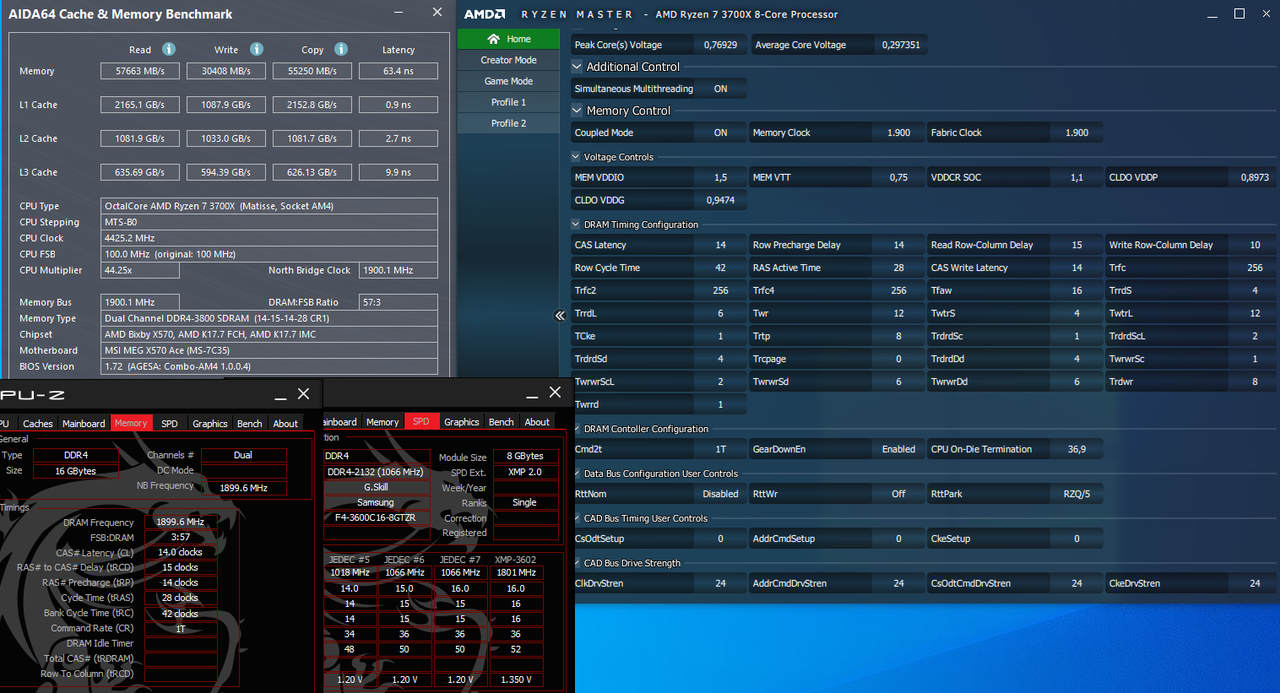
Task: Click the Memory Clock 1.900 value
Action: pos(899,133)
